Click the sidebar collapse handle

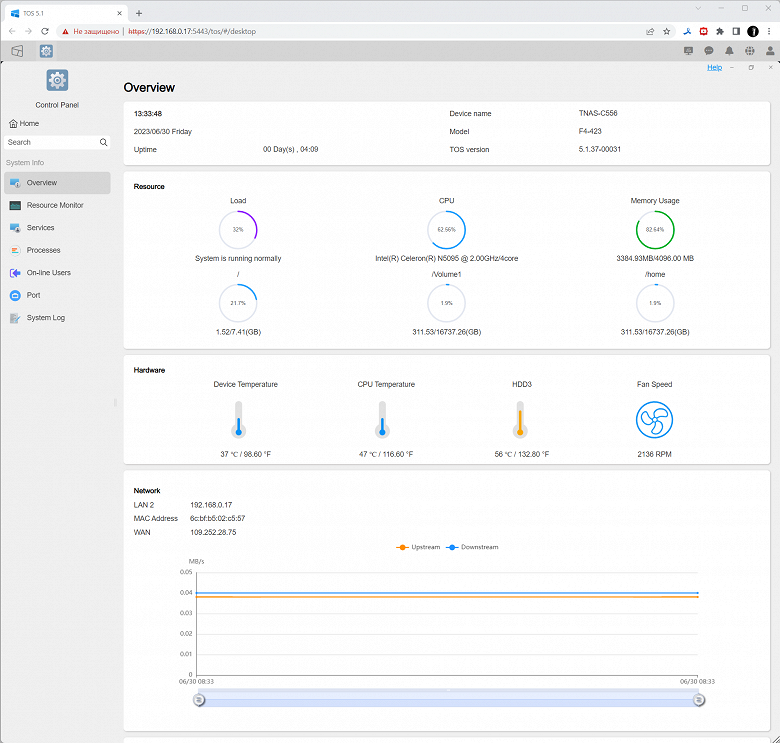(115, 402)
